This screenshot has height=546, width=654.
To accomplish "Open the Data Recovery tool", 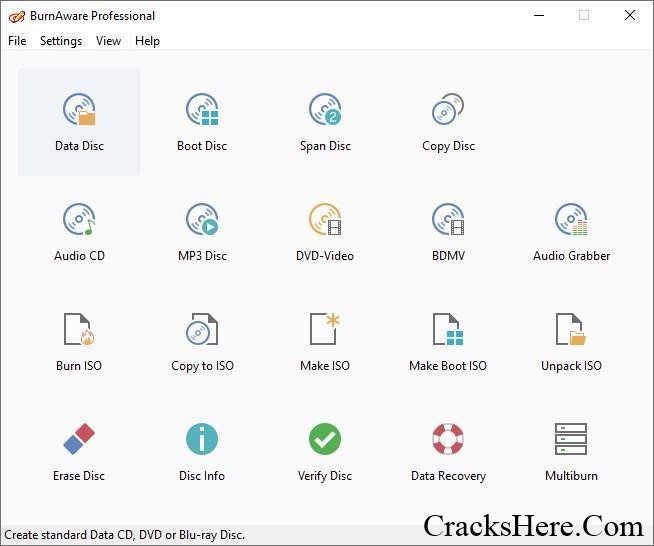I will point(448,452).
